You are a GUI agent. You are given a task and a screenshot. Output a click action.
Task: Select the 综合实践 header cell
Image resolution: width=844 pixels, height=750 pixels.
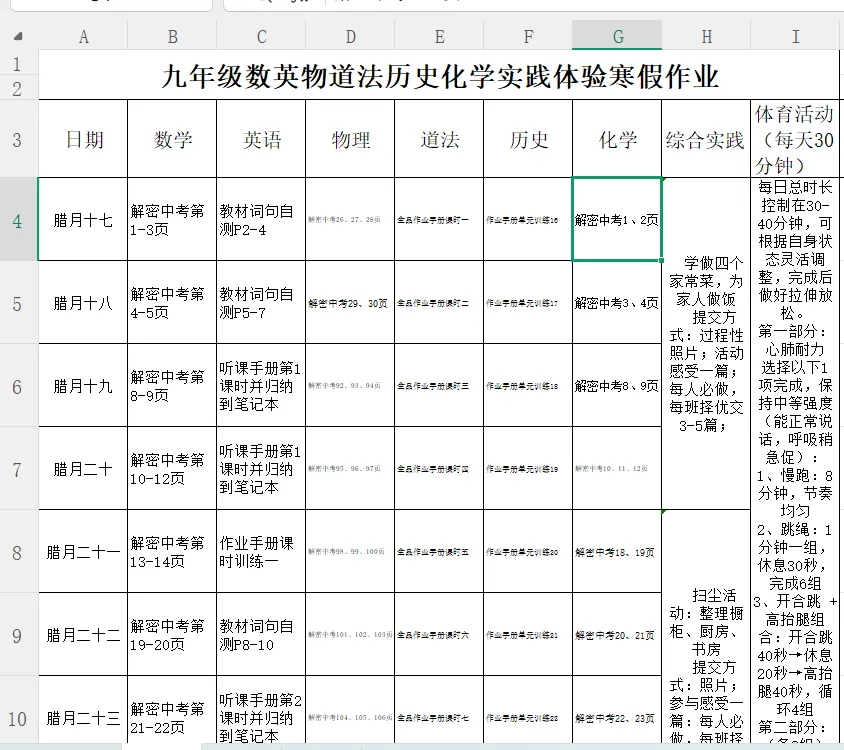click(x=706, y=139)
